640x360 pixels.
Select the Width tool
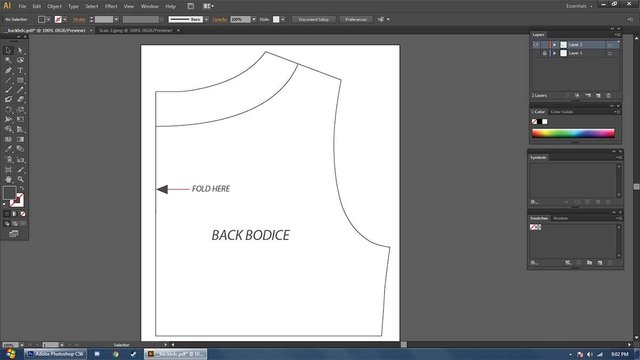8,119
